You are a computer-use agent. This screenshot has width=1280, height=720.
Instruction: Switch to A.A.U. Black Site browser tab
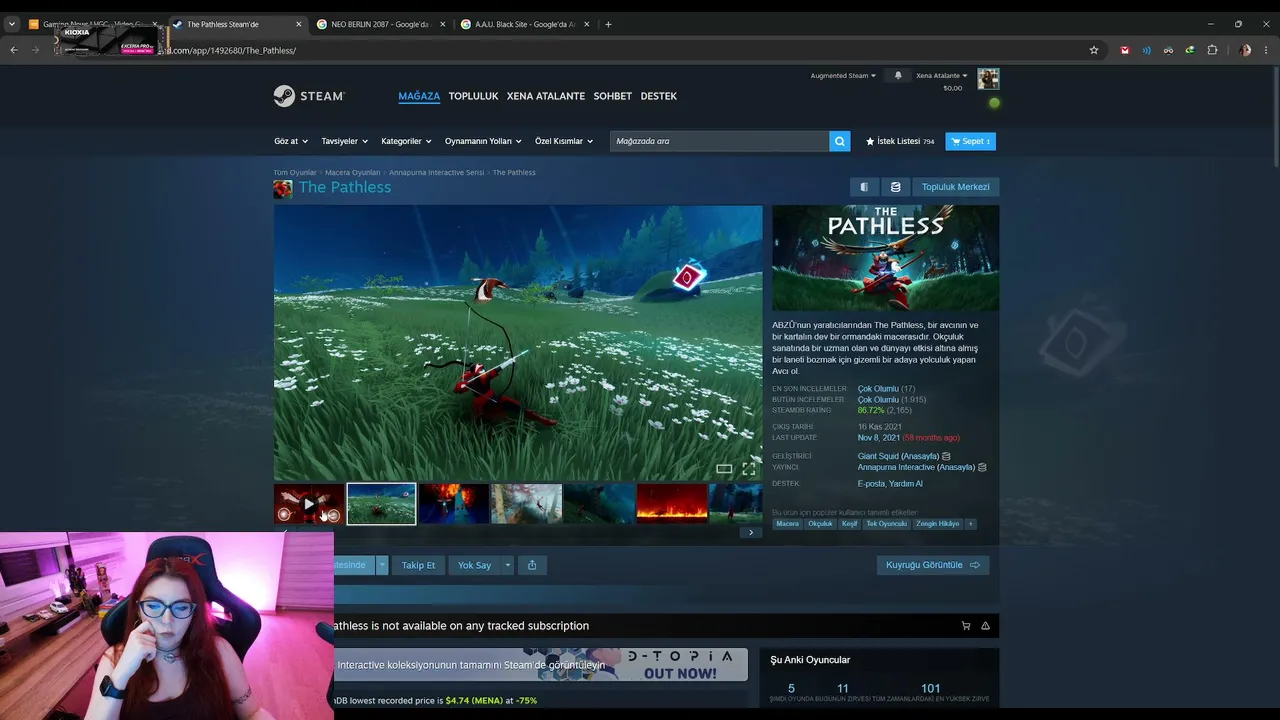[524, 24]
